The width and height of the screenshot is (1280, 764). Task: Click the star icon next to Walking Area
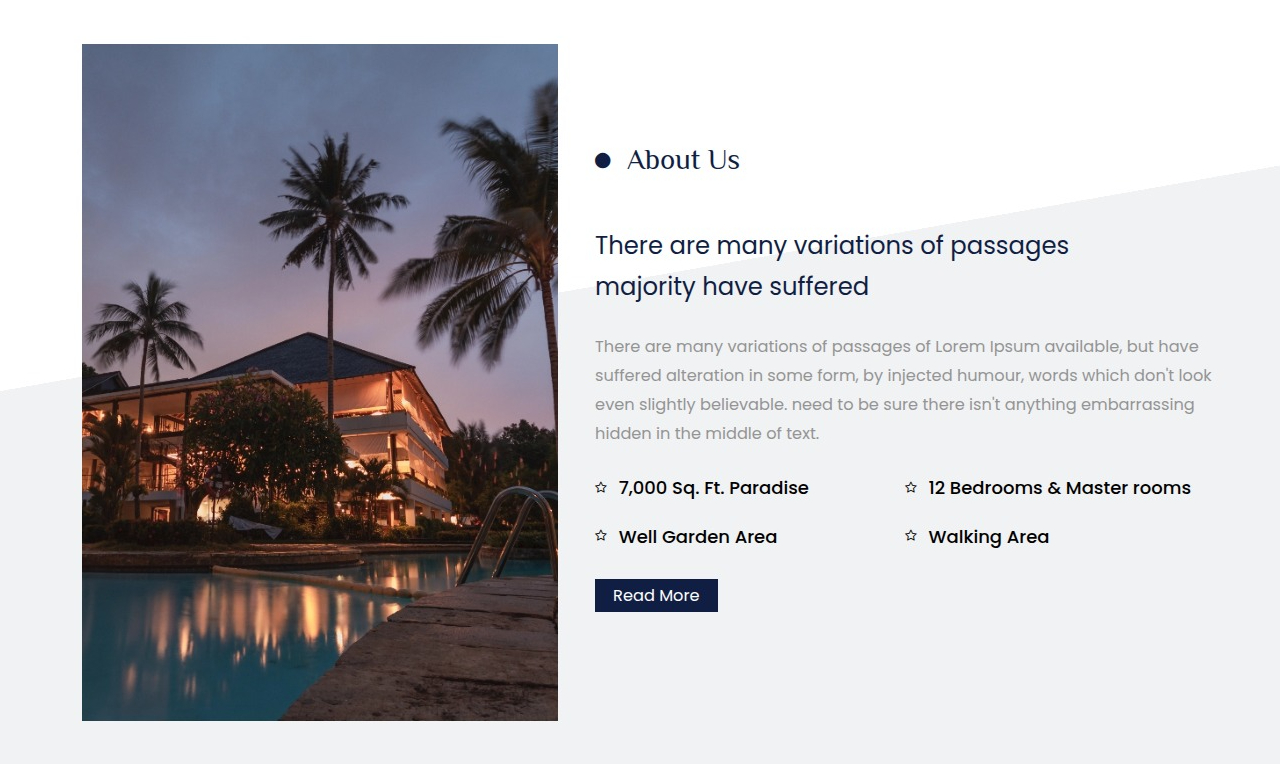point(911,536)
